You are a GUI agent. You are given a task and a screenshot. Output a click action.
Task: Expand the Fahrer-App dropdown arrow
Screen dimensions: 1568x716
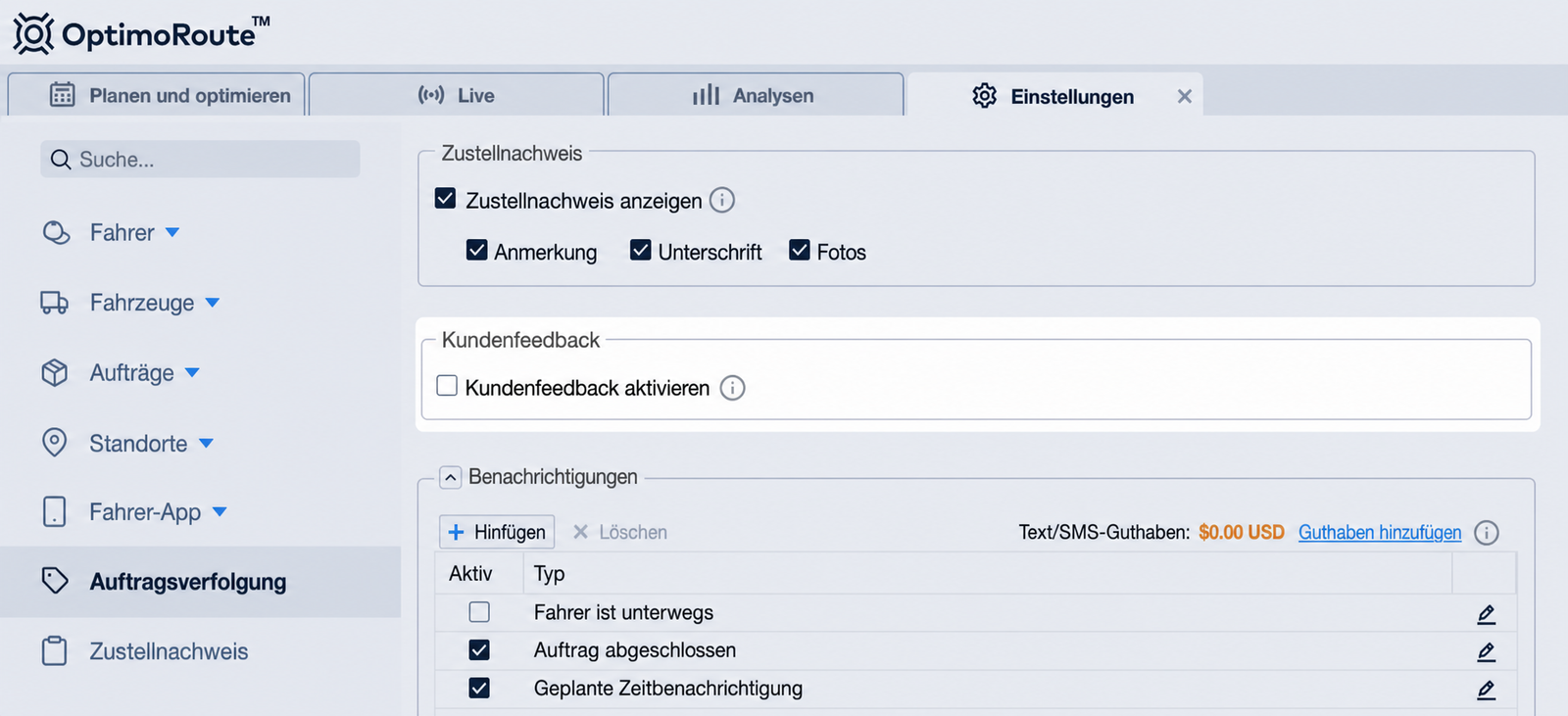coord(220,511)
